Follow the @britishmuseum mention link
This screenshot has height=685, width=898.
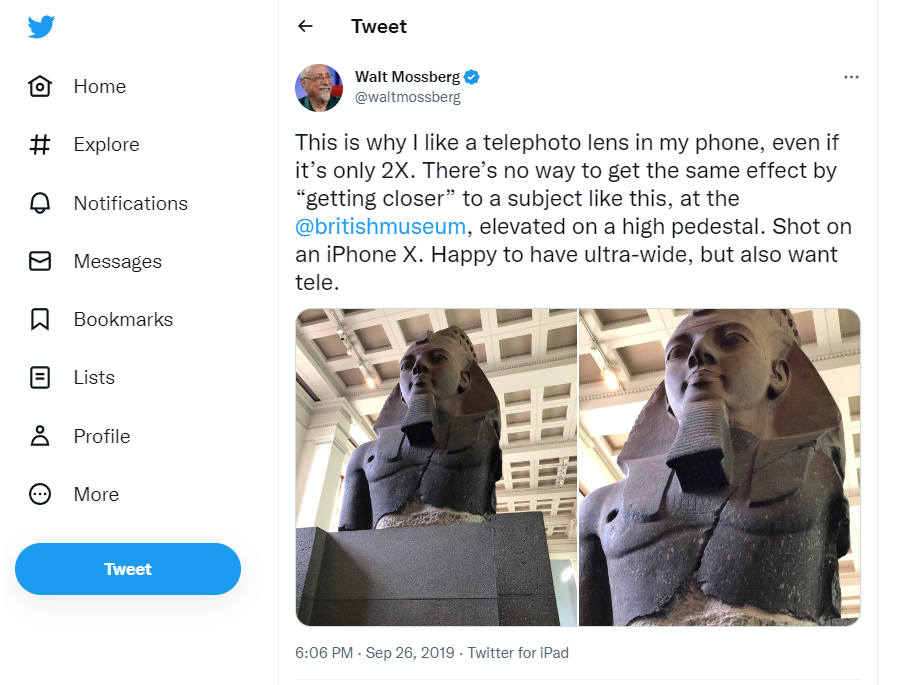click(381, 227)
